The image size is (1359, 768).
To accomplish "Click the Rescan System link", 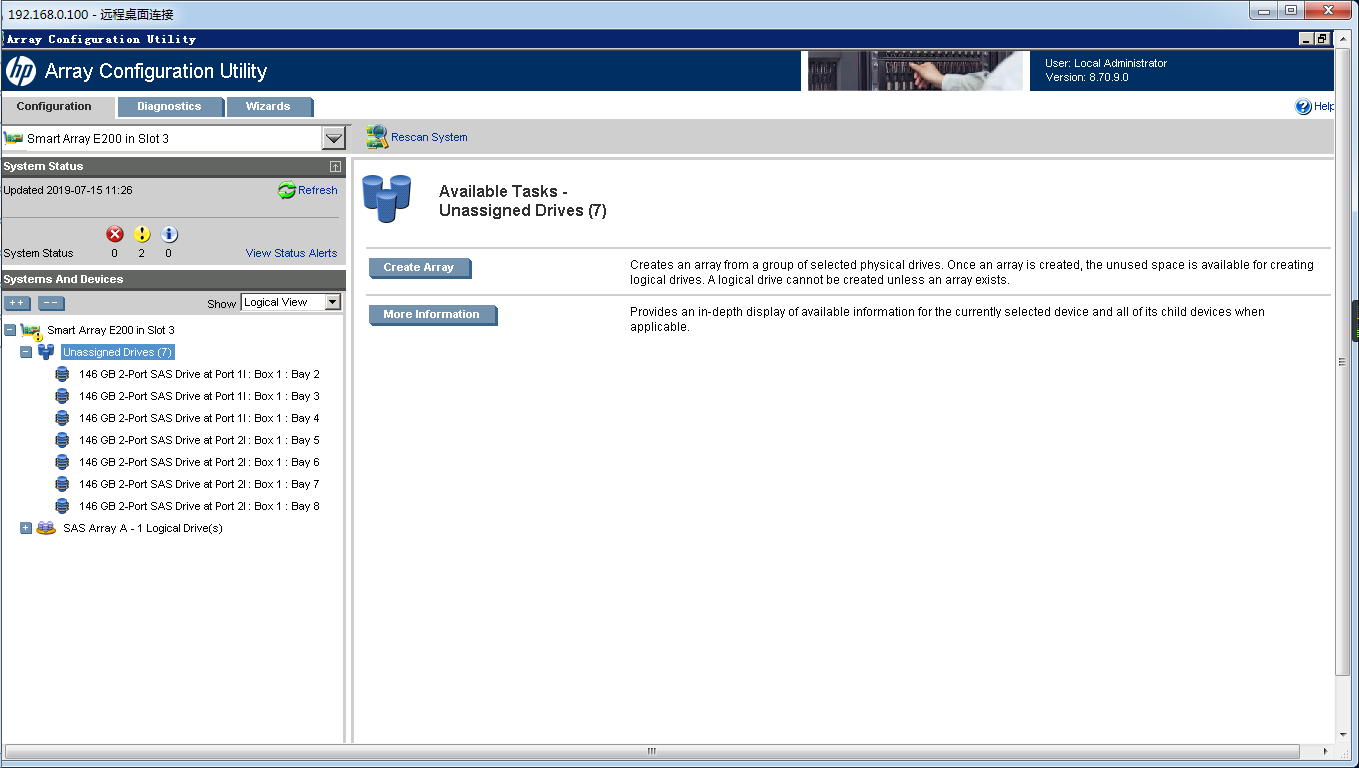I will click(x=429, y=137).
